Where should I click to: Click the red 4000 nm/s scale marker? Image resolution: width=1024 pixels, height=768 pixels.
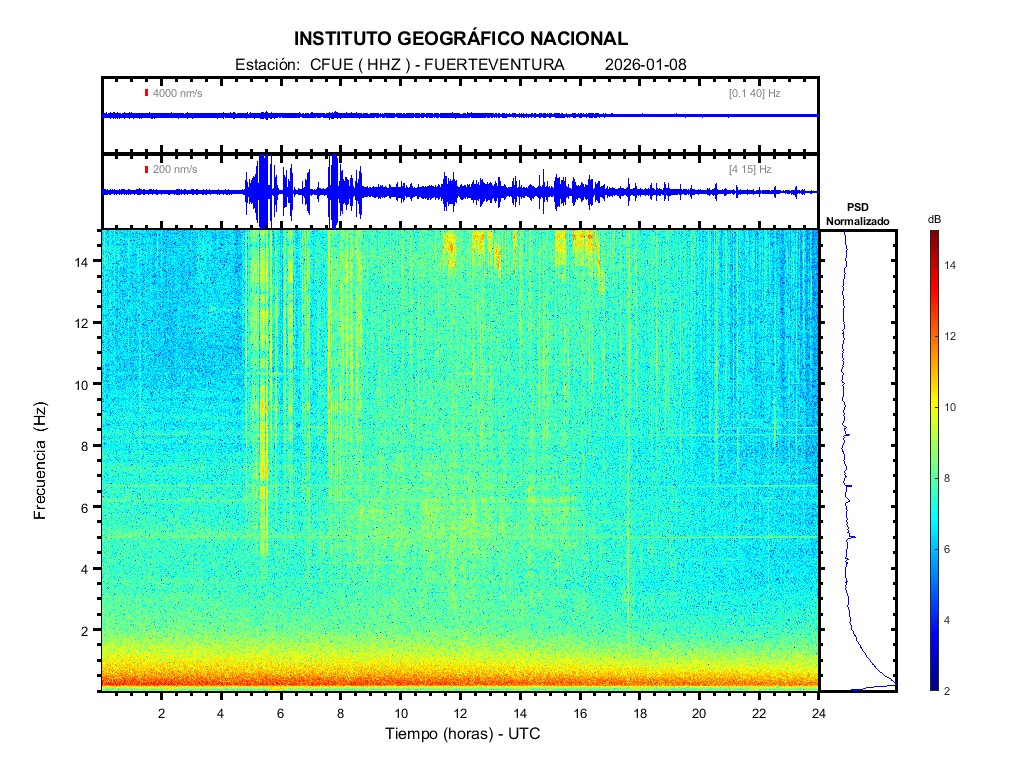pos(147,93)
